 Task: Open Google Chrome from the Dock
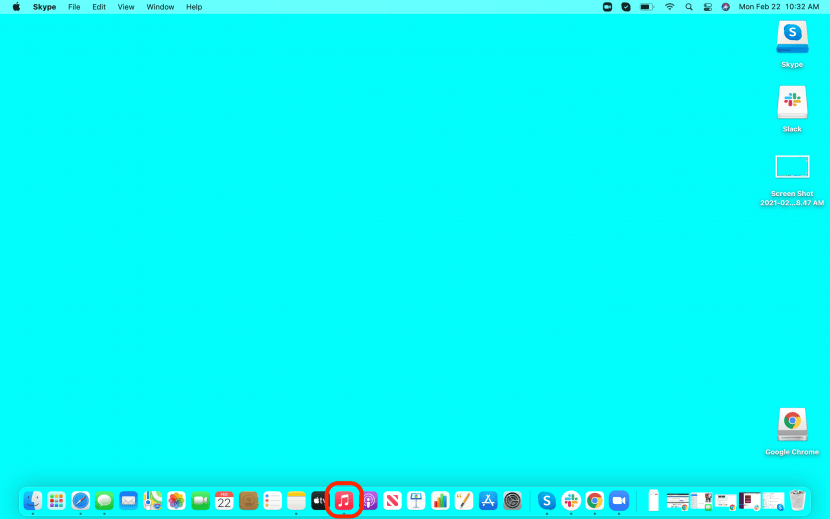594,500
